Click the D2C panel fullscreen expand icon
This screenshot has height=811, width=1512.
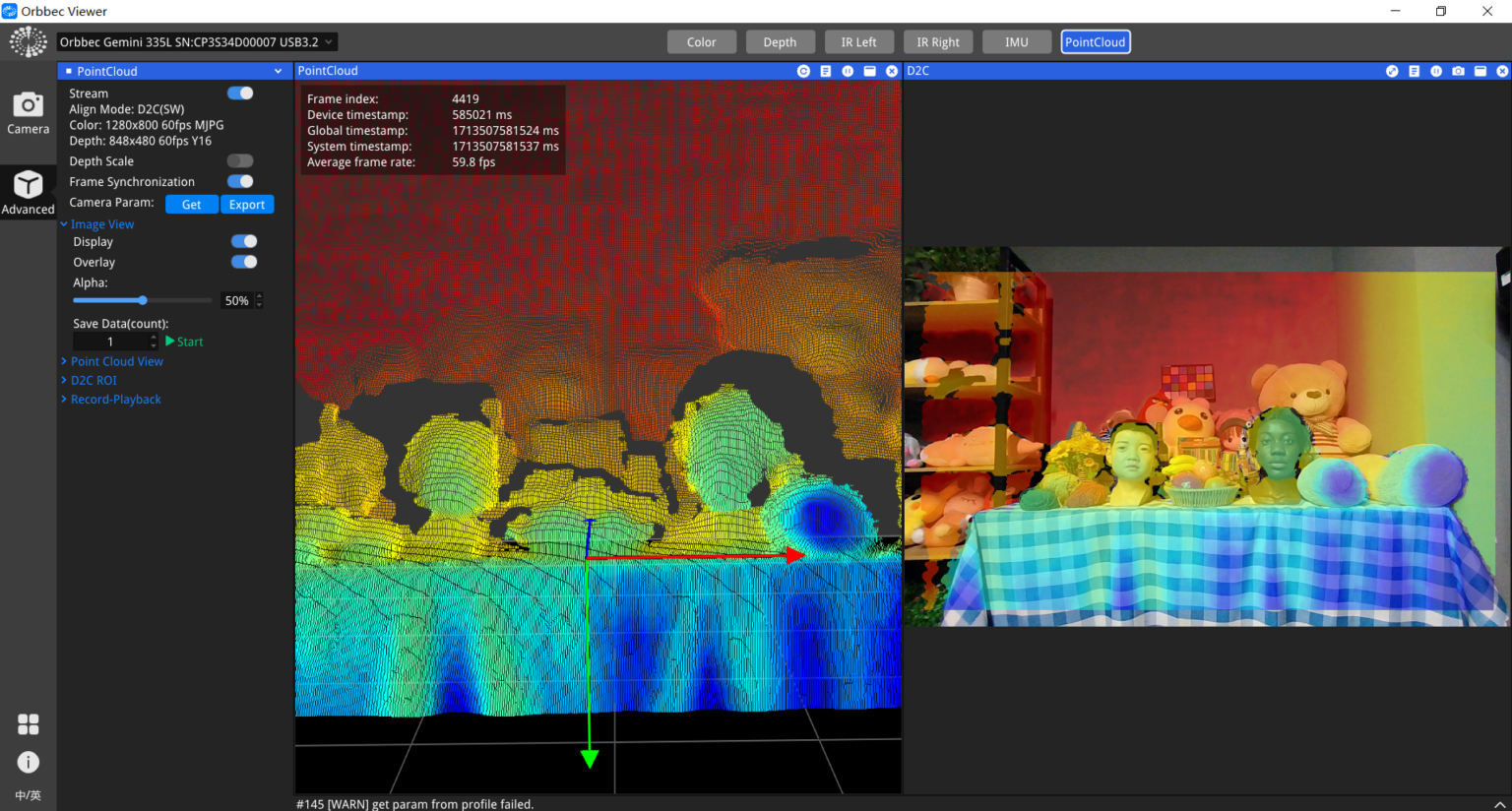[x=1392, y=71]
